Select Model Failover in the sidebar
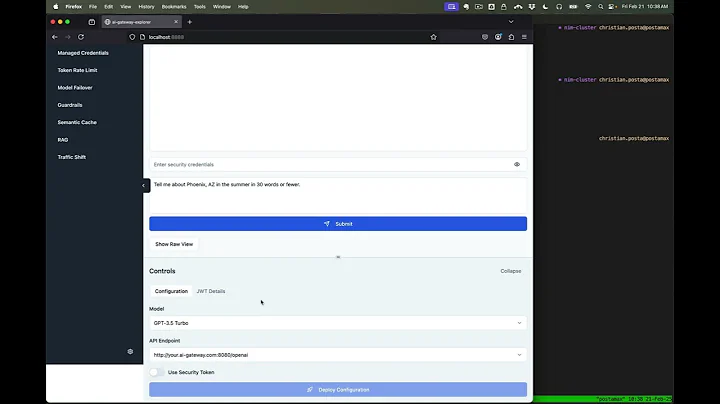The height and width of the screenshot is (404, 720). 75,88
